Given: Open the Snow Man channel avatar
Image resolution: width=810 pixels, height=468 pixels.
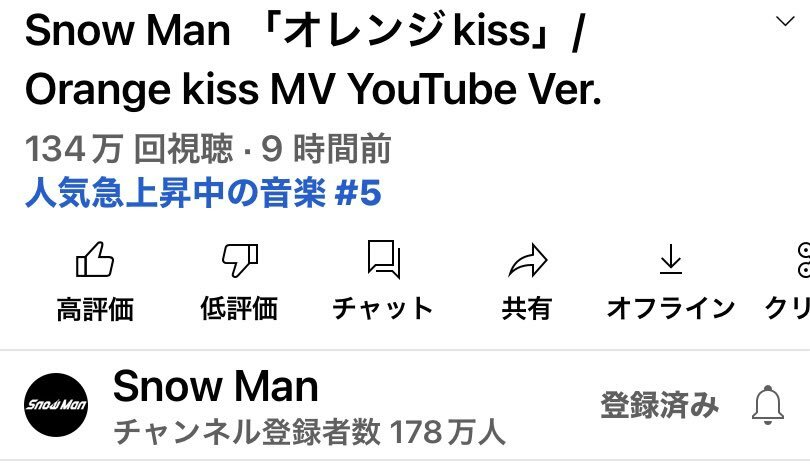Looking at the screenshot, I should [x=56, y=404].
